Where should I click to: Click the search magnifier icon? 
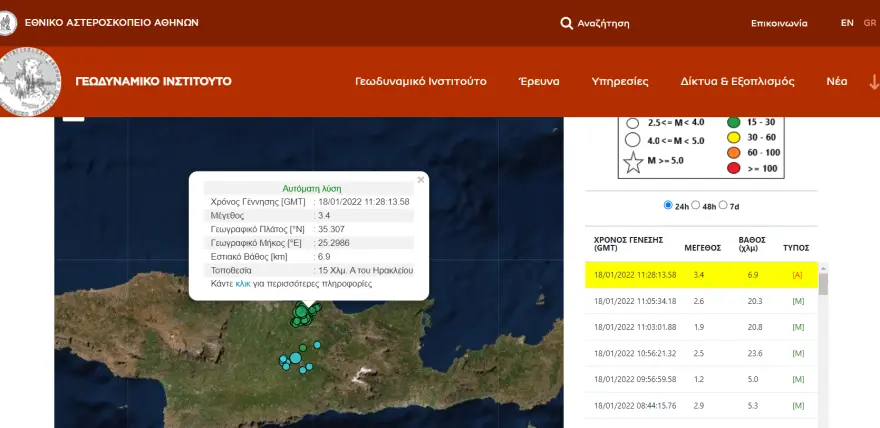566,22
